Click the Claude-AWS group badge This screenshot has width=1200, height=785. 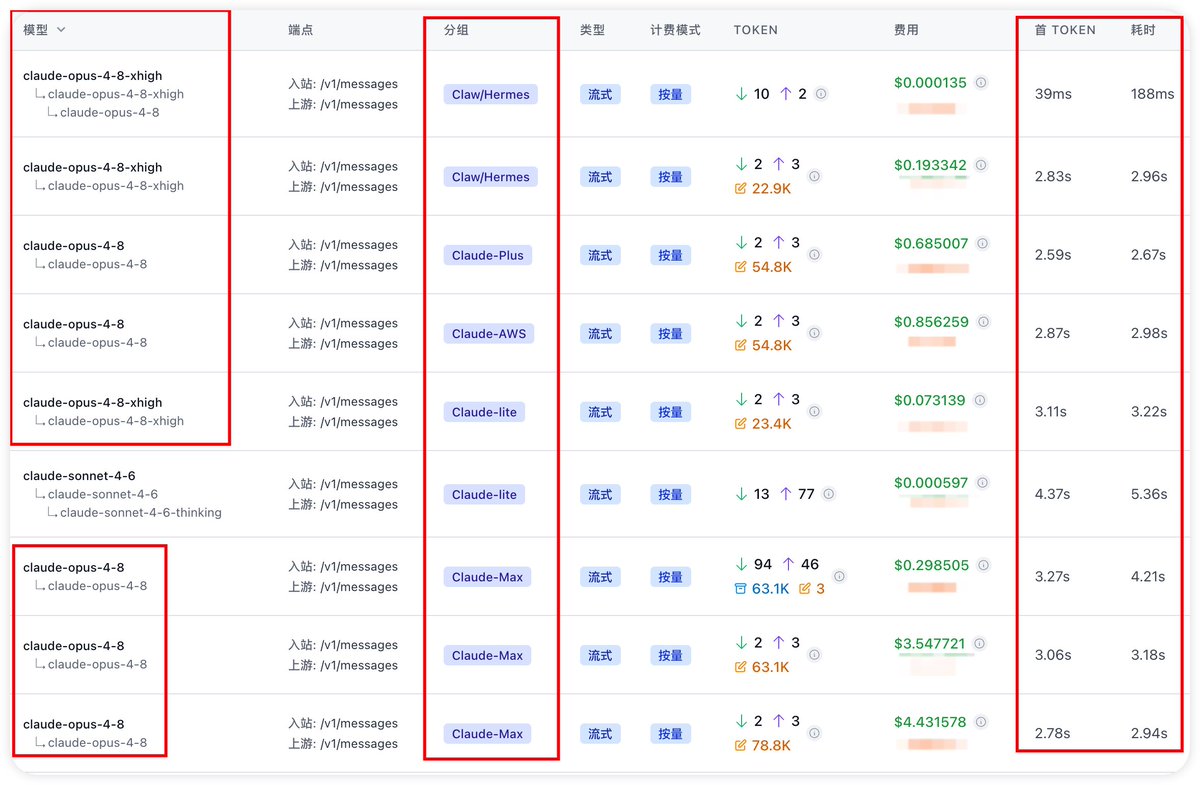click(x=489, y=333)
